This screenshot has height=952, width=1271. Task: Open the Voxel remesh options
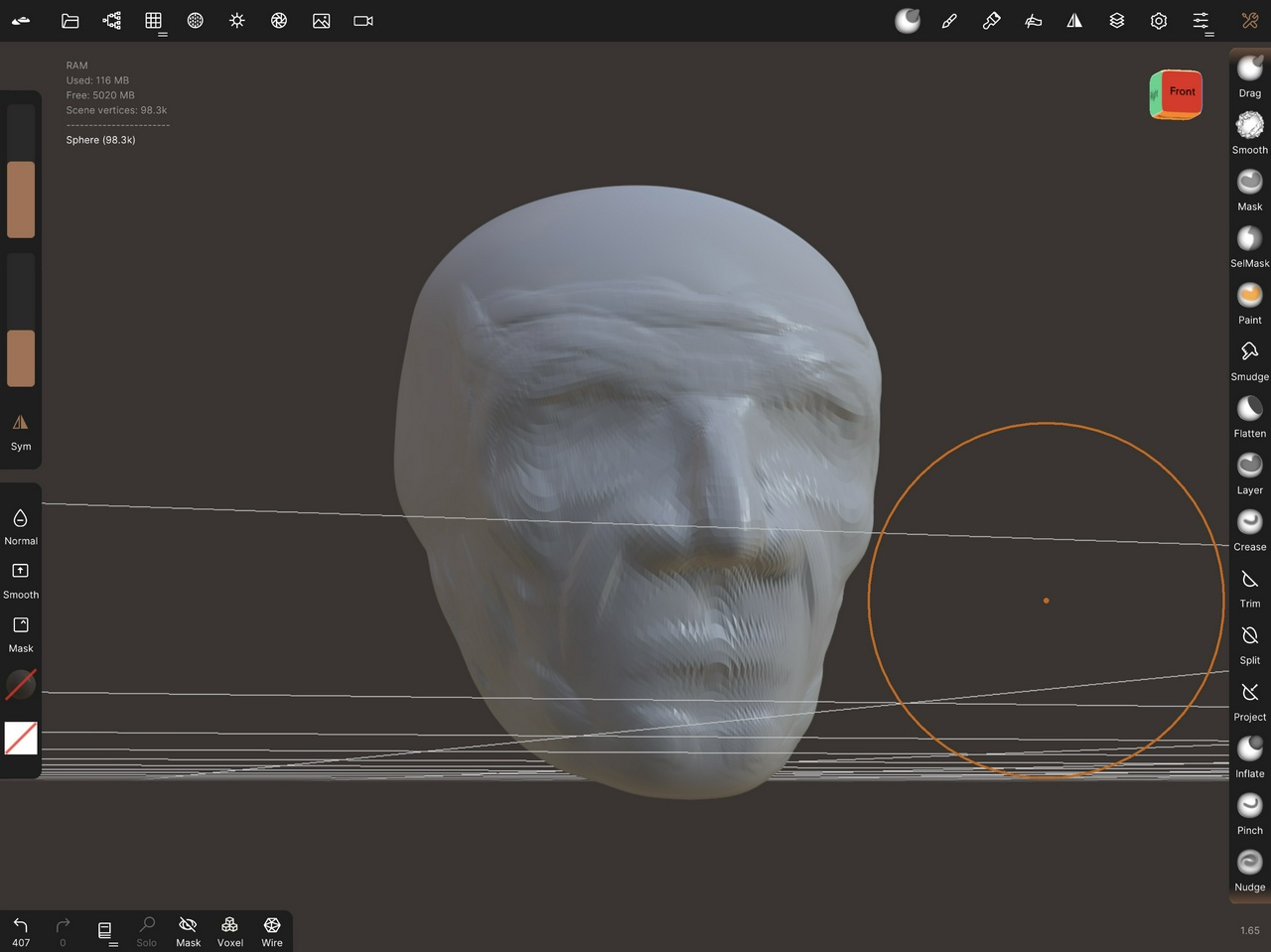(x=229, y=931)
